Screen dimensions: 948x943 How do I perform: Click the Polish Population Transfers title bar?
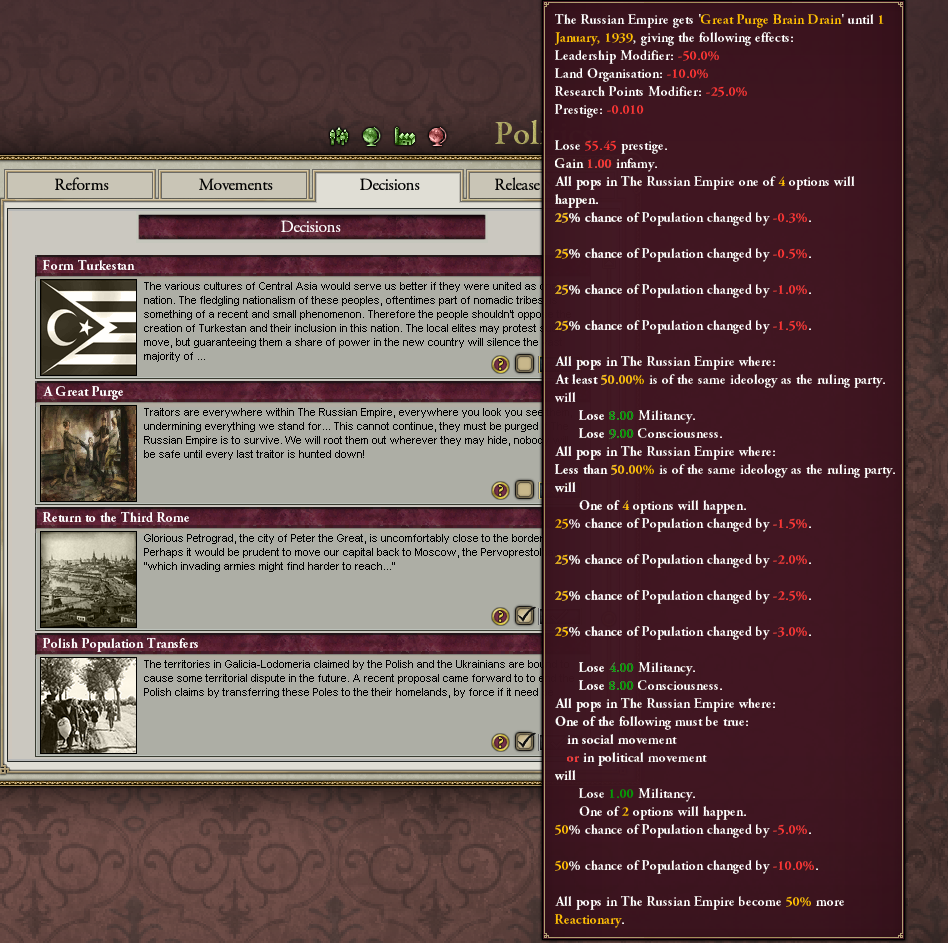click(x=289, y=643)
